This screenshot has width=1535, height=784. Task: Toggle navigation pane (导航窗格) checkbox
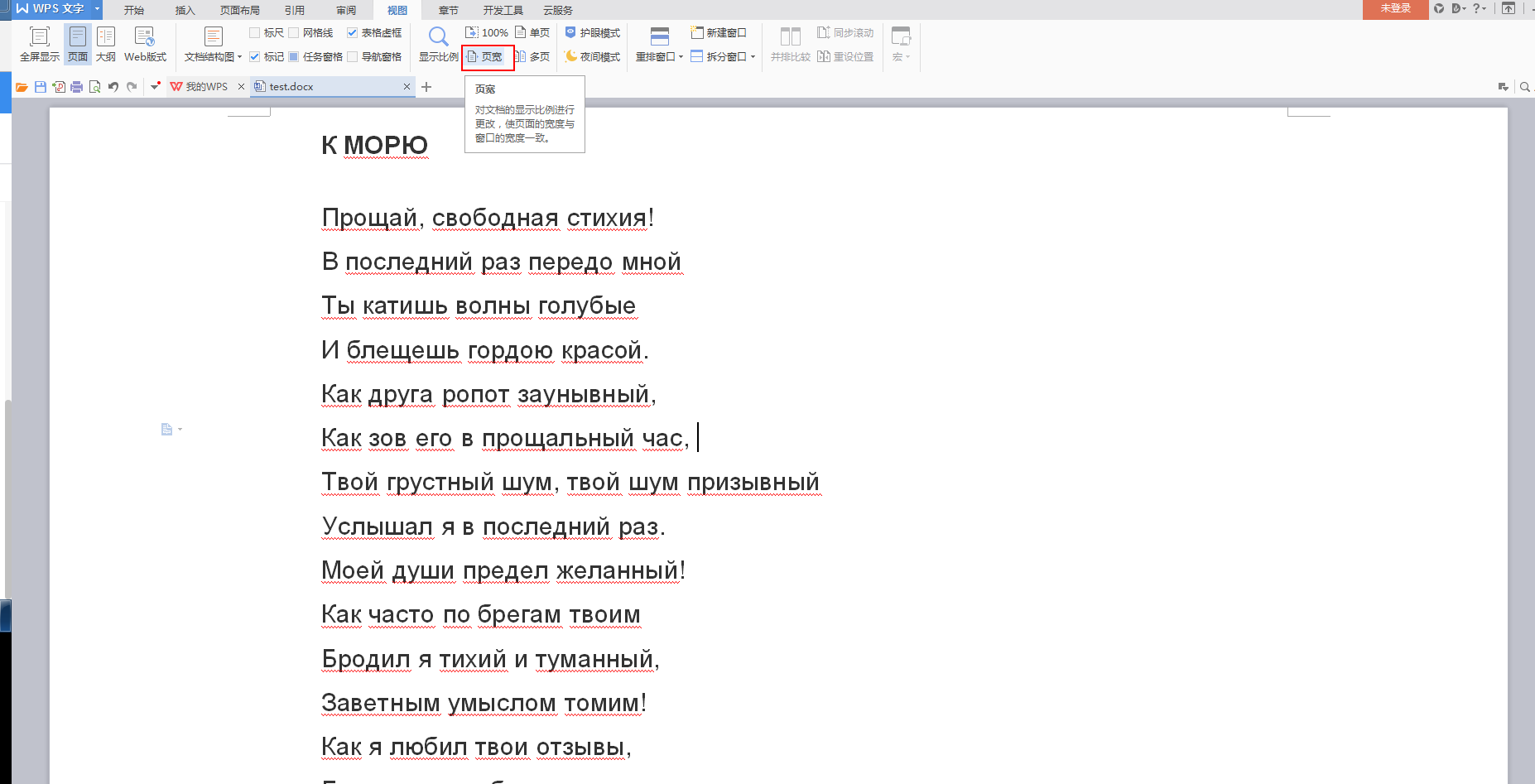[x=353, y=56]
